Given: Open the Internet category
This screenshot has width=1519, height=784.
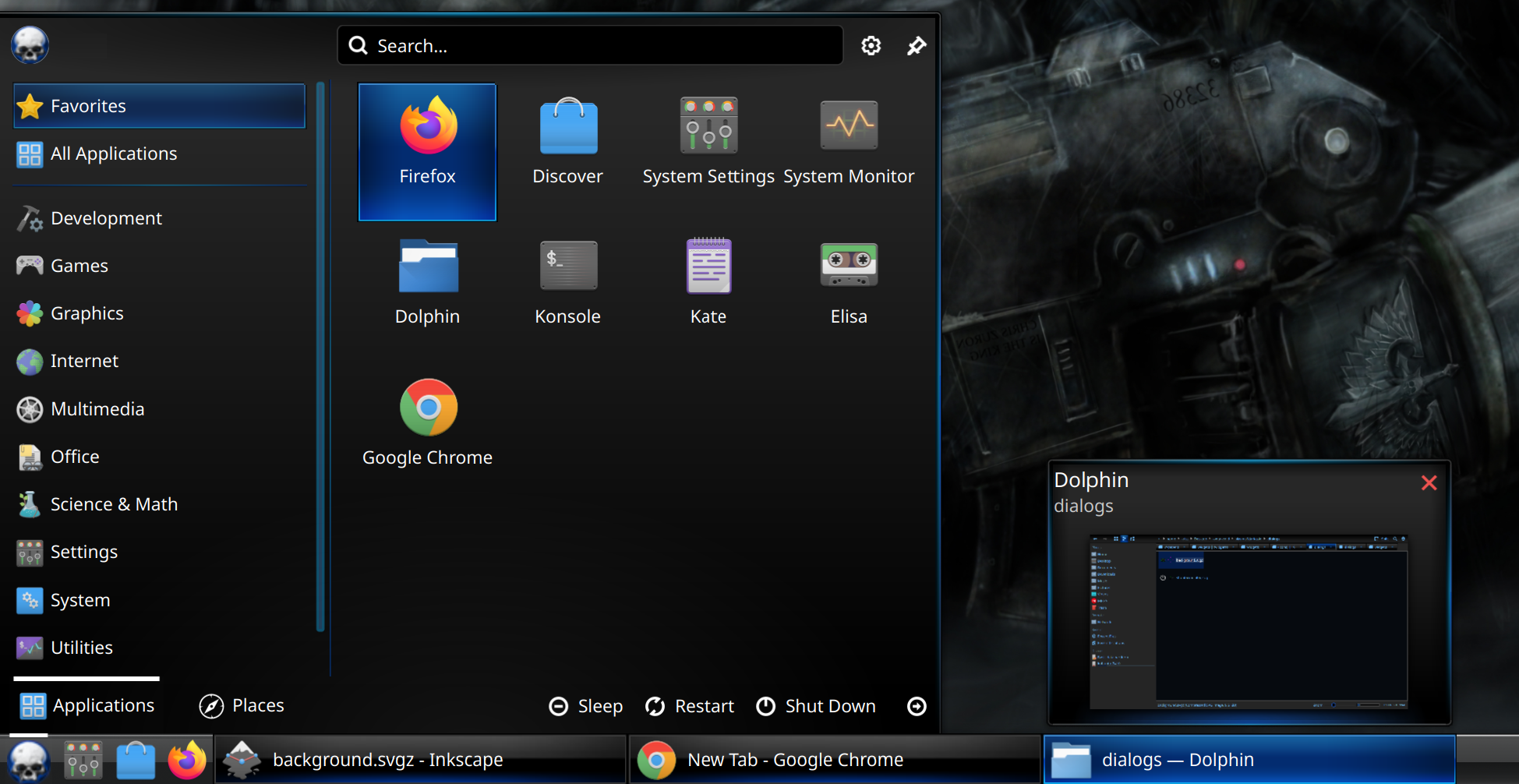Looking at the screenshot, I should [159, 361].
